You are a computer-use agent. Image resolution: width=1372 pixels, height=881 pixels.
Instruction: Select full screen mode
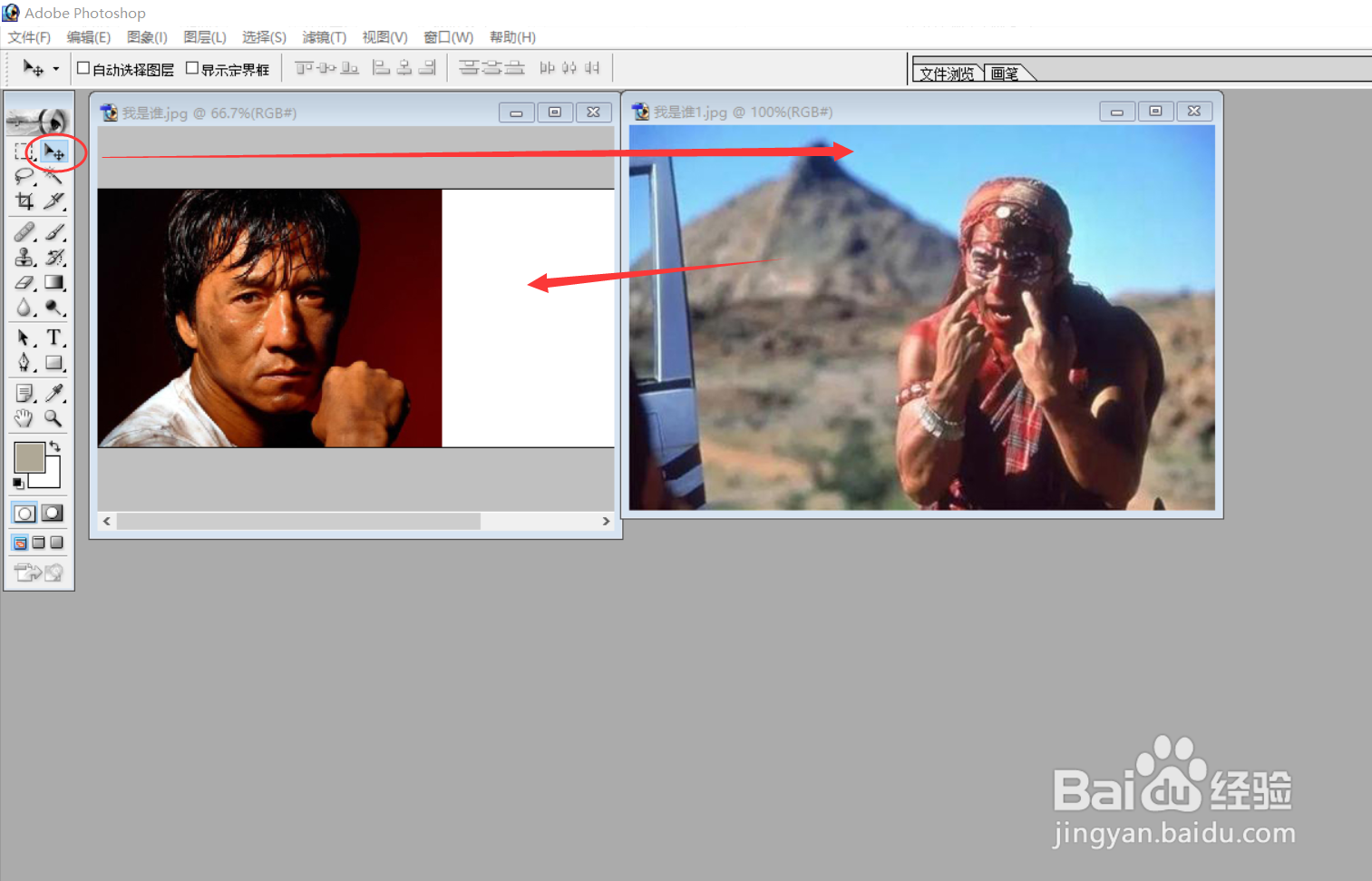pyautogui.click(x=57, y=543)
